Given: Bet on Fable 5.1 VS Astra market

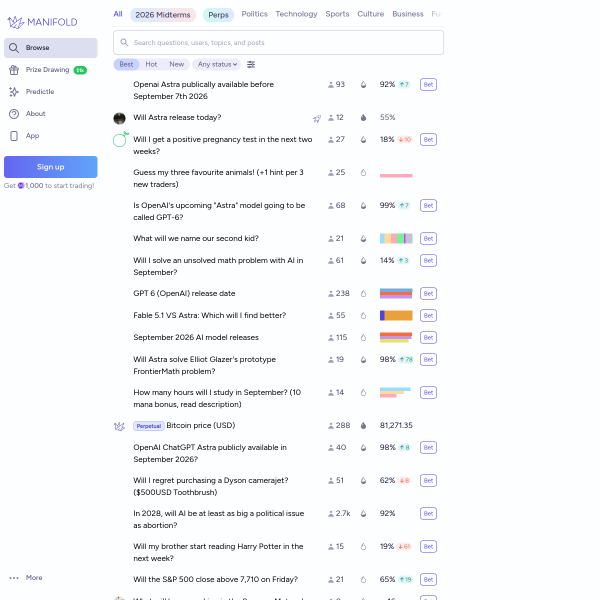Looking at the screenshot, I should 428,316.
